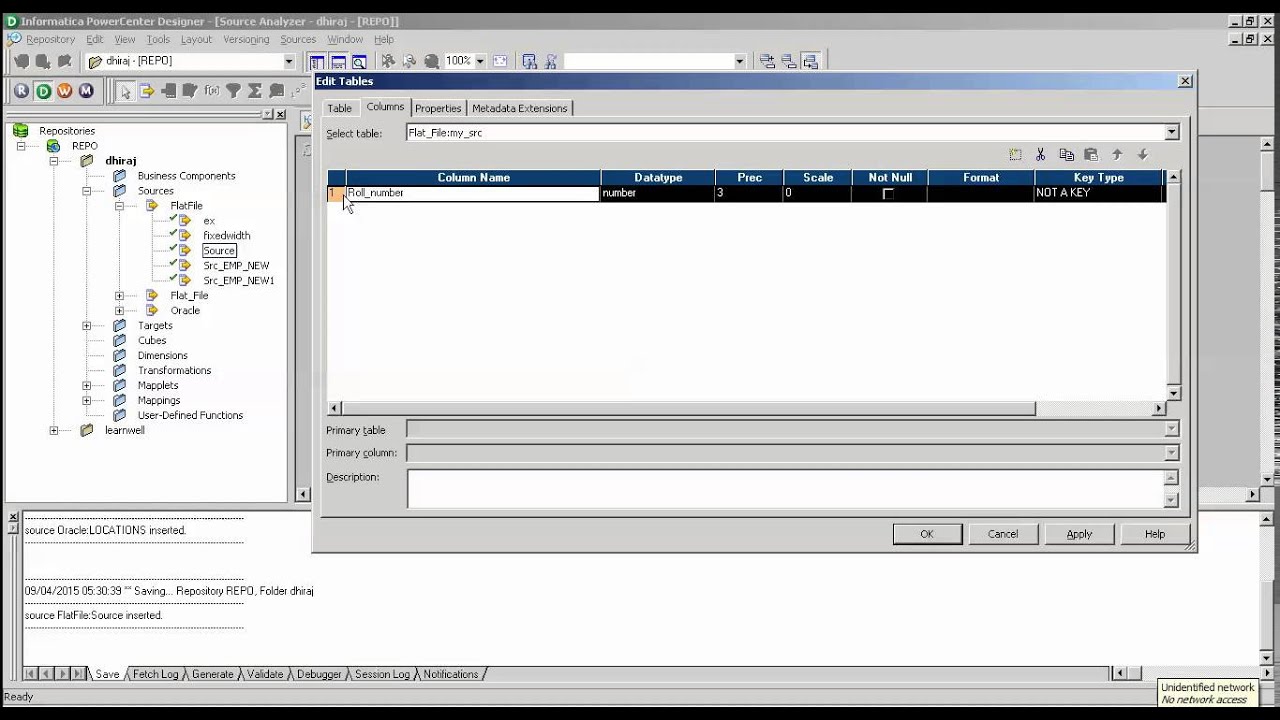1280x720 pixels.
Task: Expand the Mapplets folder node
Action: pyautogui.click(x=87, y=386)
